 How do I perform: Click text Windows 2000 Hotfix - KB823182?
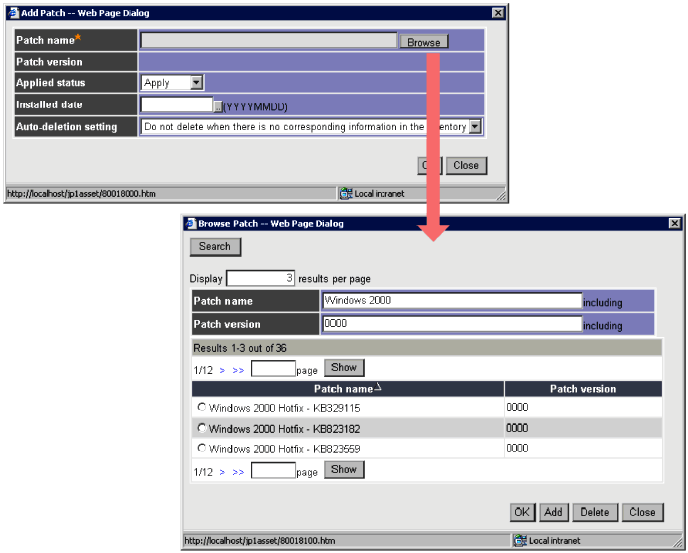pyautogui.click(x=284, y=429)
